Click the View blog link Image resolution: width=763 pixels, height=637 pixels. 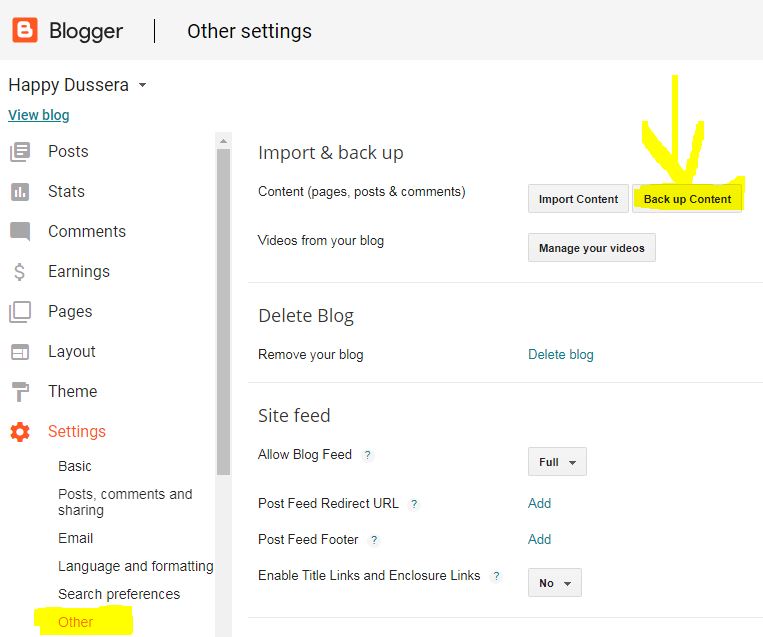click(x=39, y=115)
